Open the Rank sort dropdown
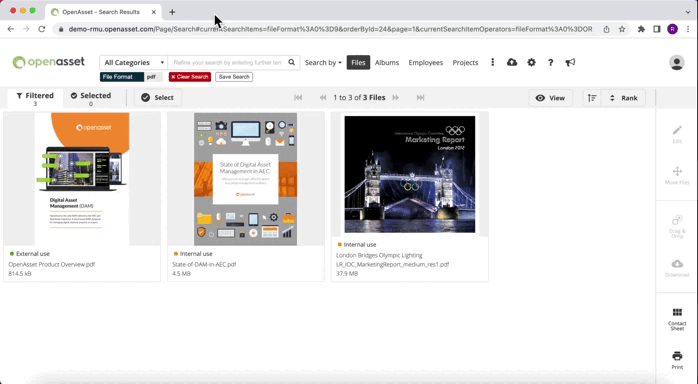This screenshot has height=384, width=698. [623, 98]
